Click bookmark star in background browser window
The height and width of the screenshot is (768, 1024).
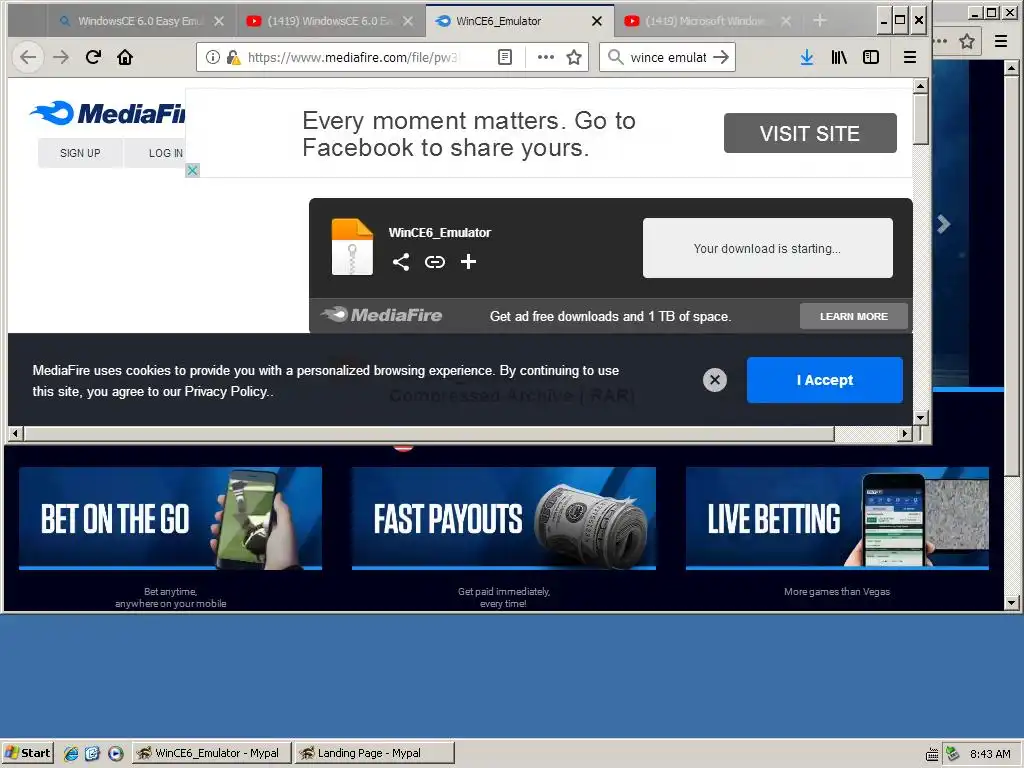pyautogui.click(x=967, y=42)
